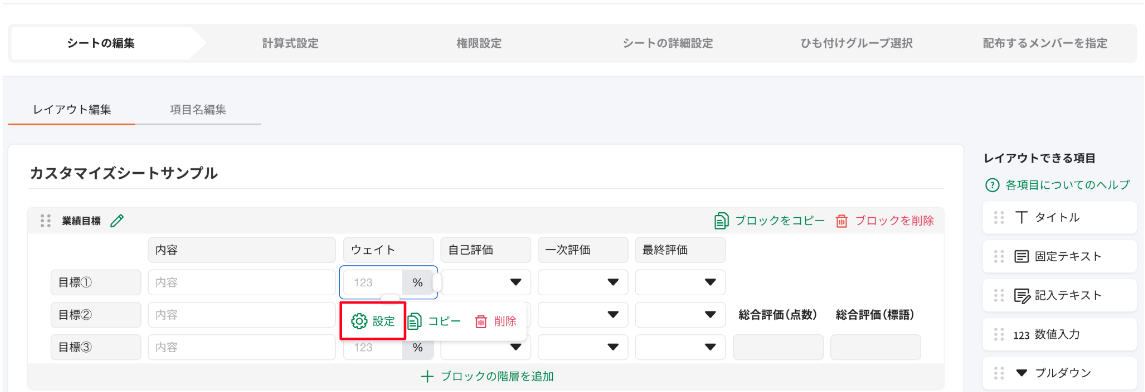The height and width of the screenshot is (392, 1145).
Task: Click the pencil icon beside 業績目標
Action: (117, 220)
